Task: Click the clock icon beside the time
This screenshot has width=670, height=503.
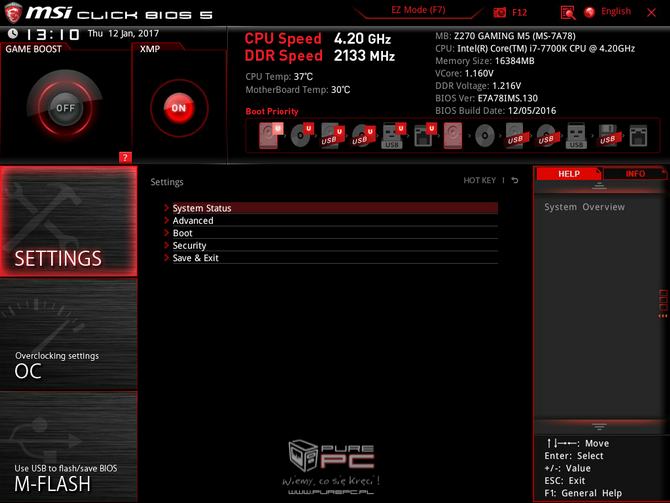Action: [x=13, y=33]
